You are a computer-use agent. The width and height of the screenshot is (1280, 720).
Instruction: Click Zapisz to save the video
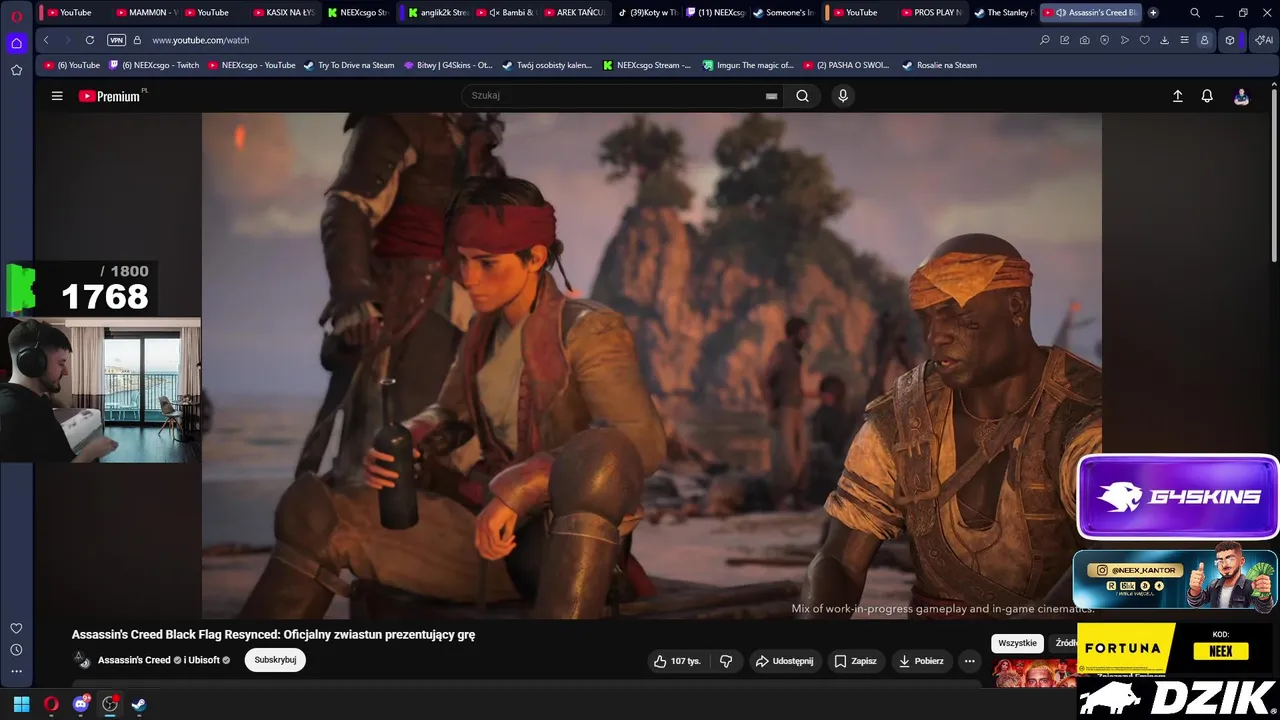pyautogui.click(x=855, y=661)
